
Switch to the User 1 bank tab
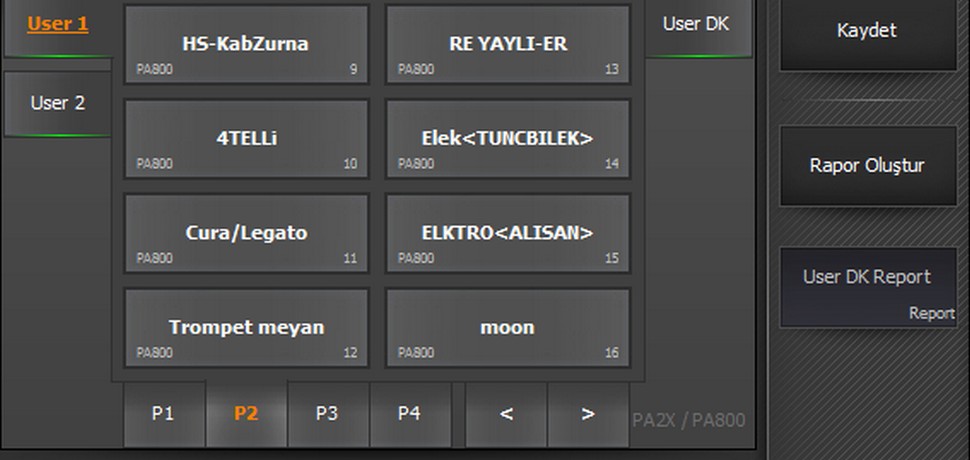coord(57,25)
